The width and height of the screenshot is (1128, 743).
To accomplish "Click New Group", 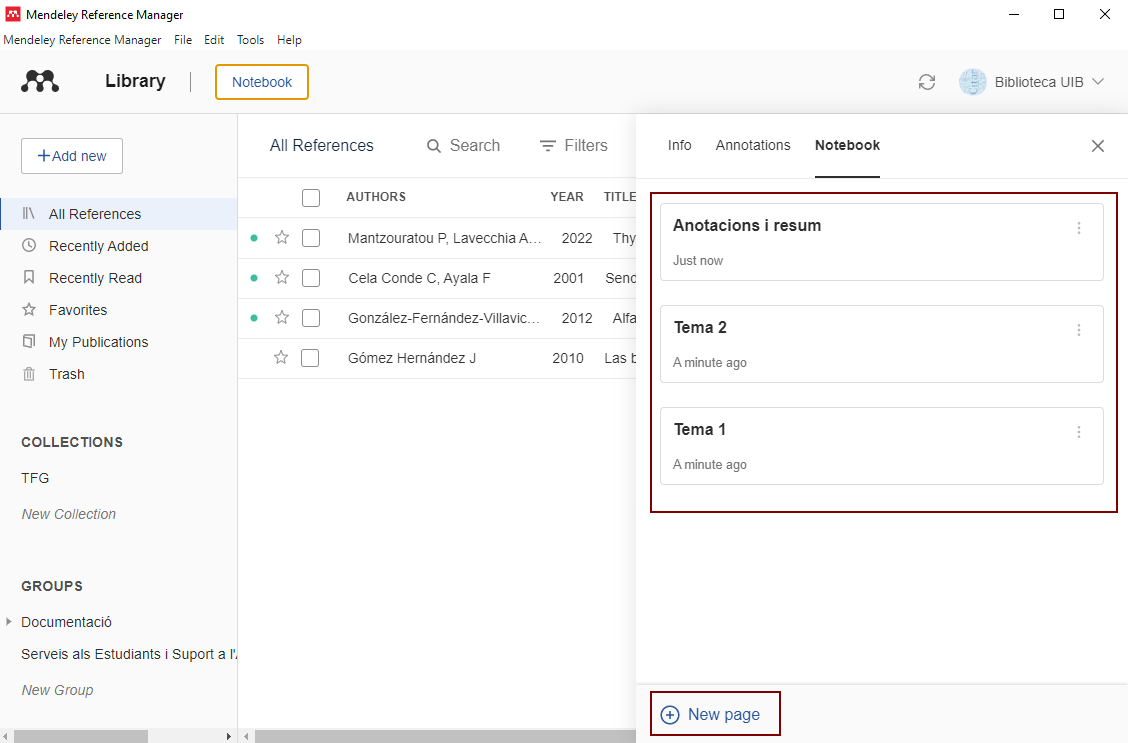I will click(58, 690).
